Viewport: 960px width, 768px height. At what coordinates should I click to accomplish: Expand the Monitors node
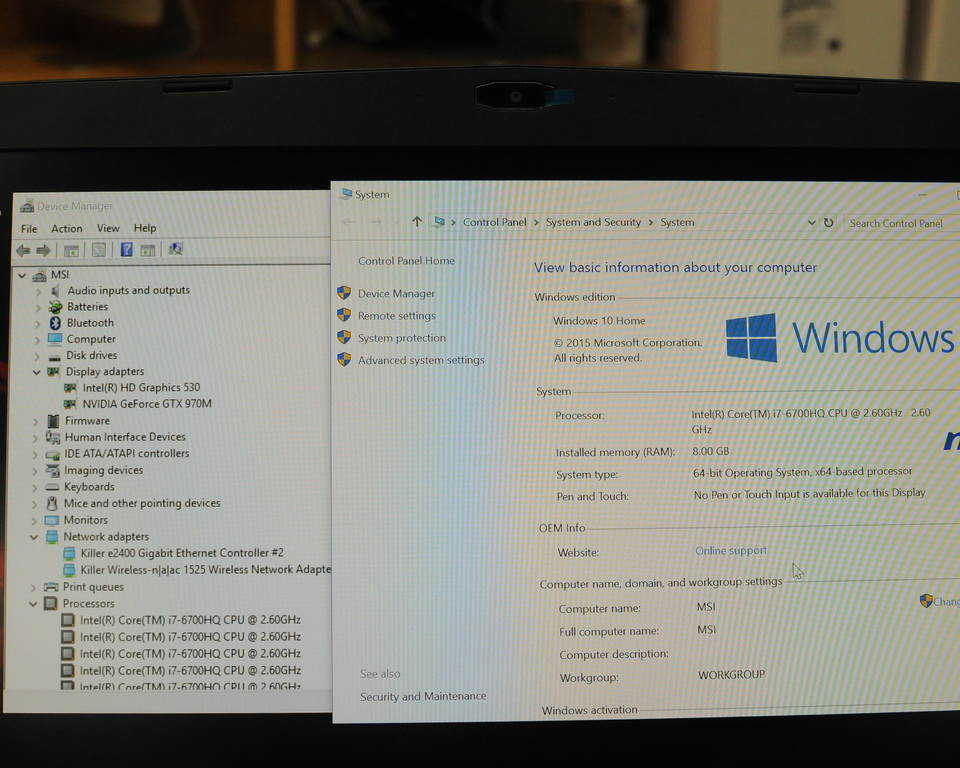tap(34, 521)
